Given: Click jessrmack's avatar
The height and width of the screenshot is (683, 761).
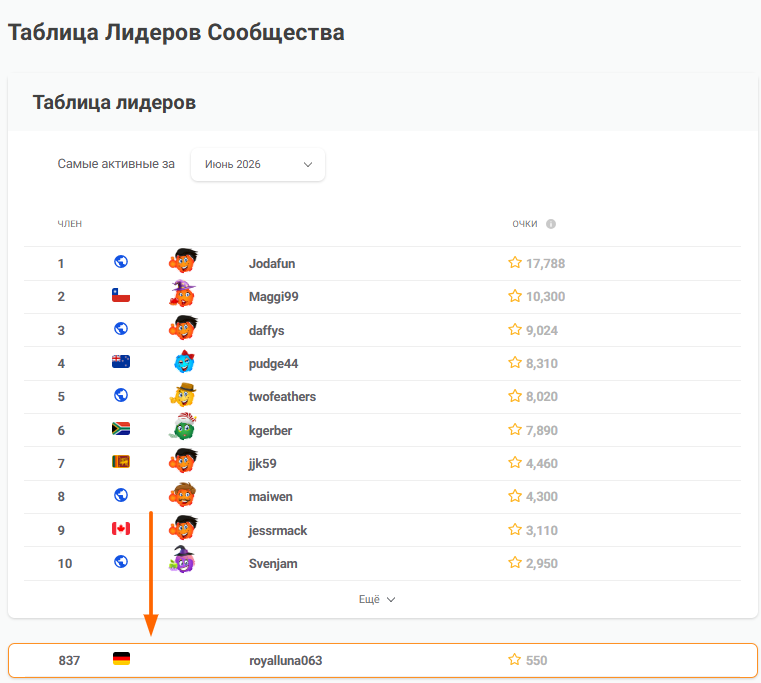Looking at the screenshot, I should [x=183, y=528].
